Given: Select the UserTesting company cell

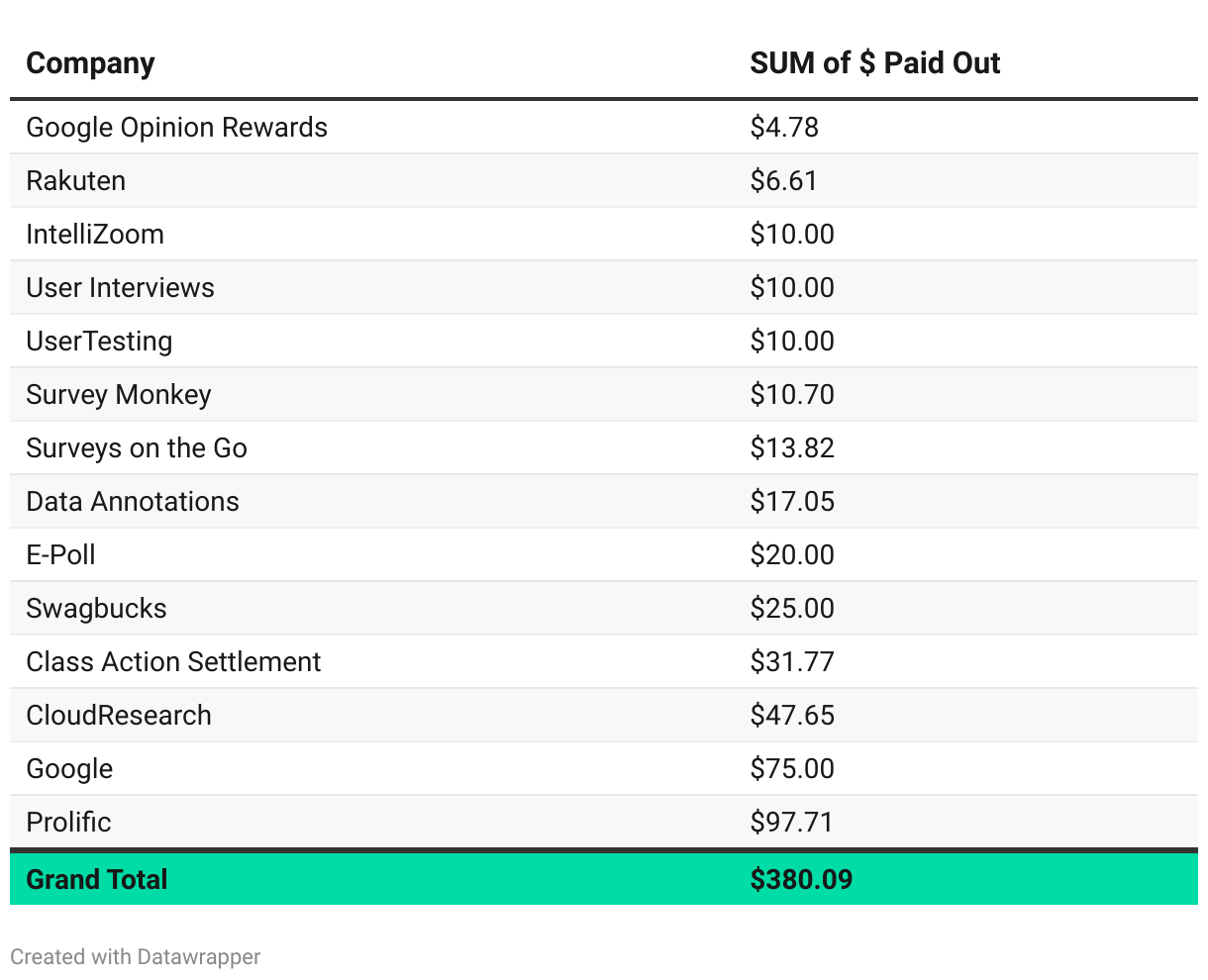Looking at the screenshot, I should 99,342.
